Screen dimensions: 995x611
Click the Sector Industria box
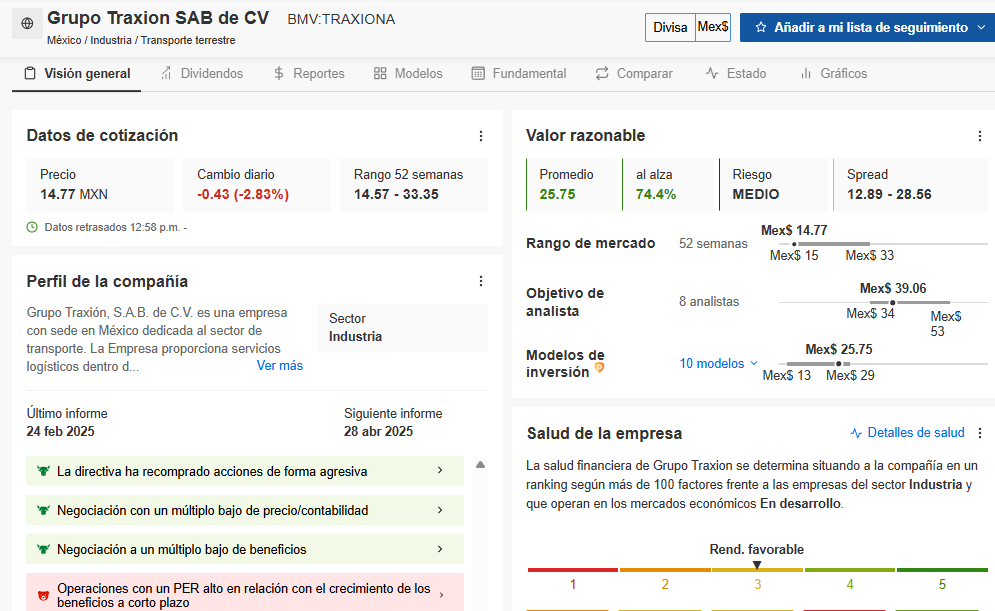point(402,327)
